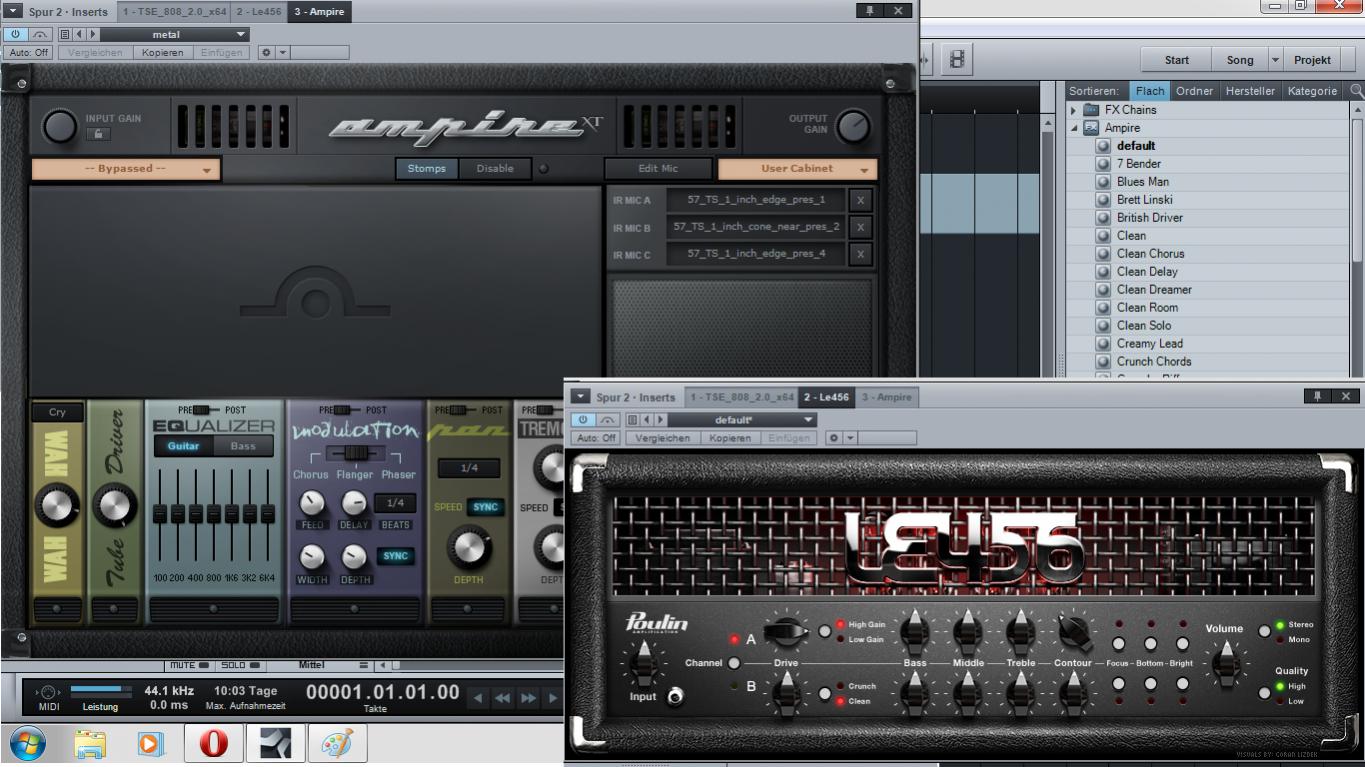Viewport: 1365px width, 767px height.
Task: Click Modulation WIDTH knob
Action: pos(312,557)
